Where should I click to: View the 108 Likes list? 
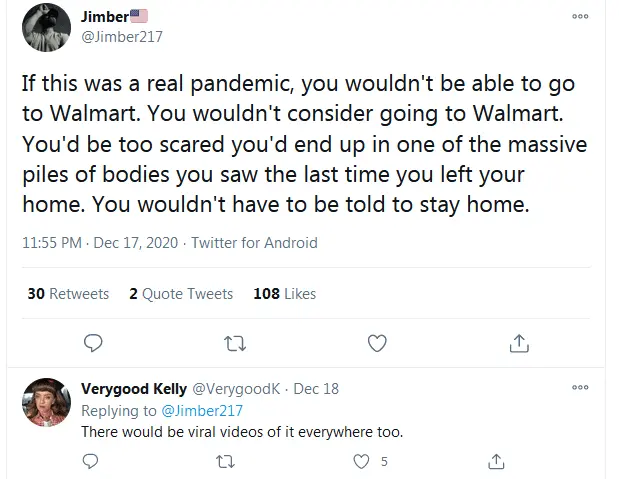(285, 294)
